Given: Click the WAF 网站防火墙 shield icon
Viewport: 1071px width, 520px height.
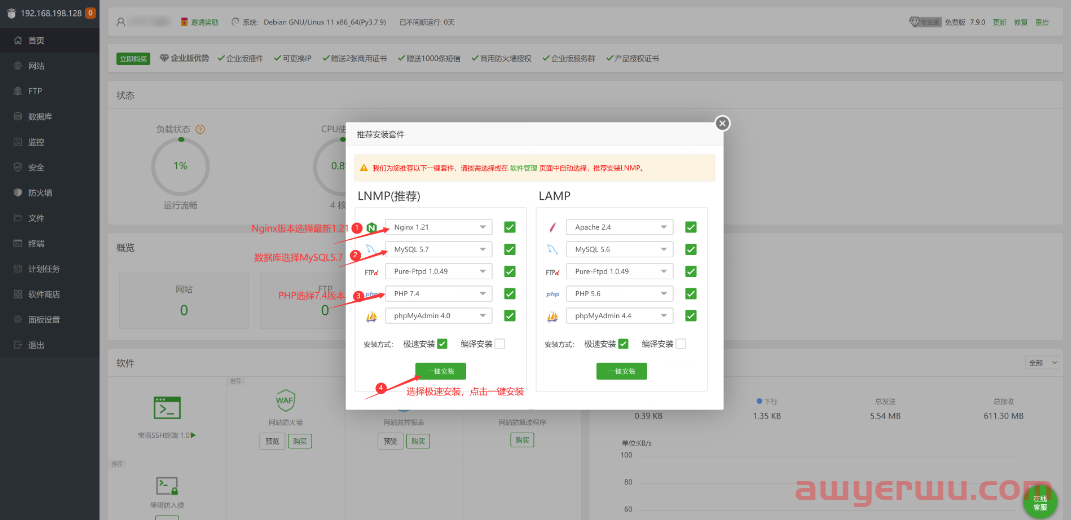Looking at the screenshot, I should (285, 399).
